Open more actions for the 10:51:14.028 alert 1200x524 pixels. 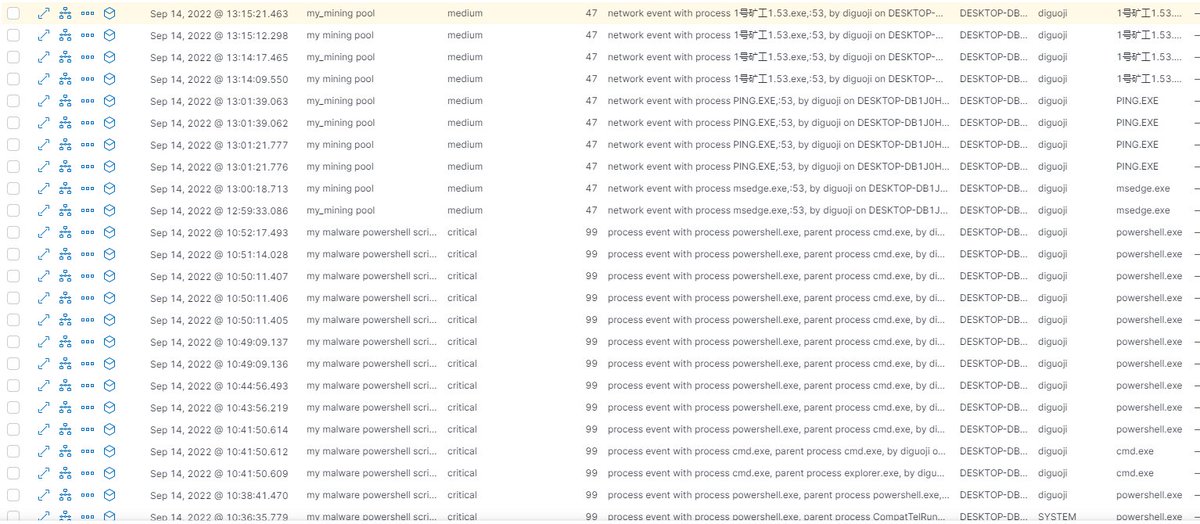click(x=88, y=255)
